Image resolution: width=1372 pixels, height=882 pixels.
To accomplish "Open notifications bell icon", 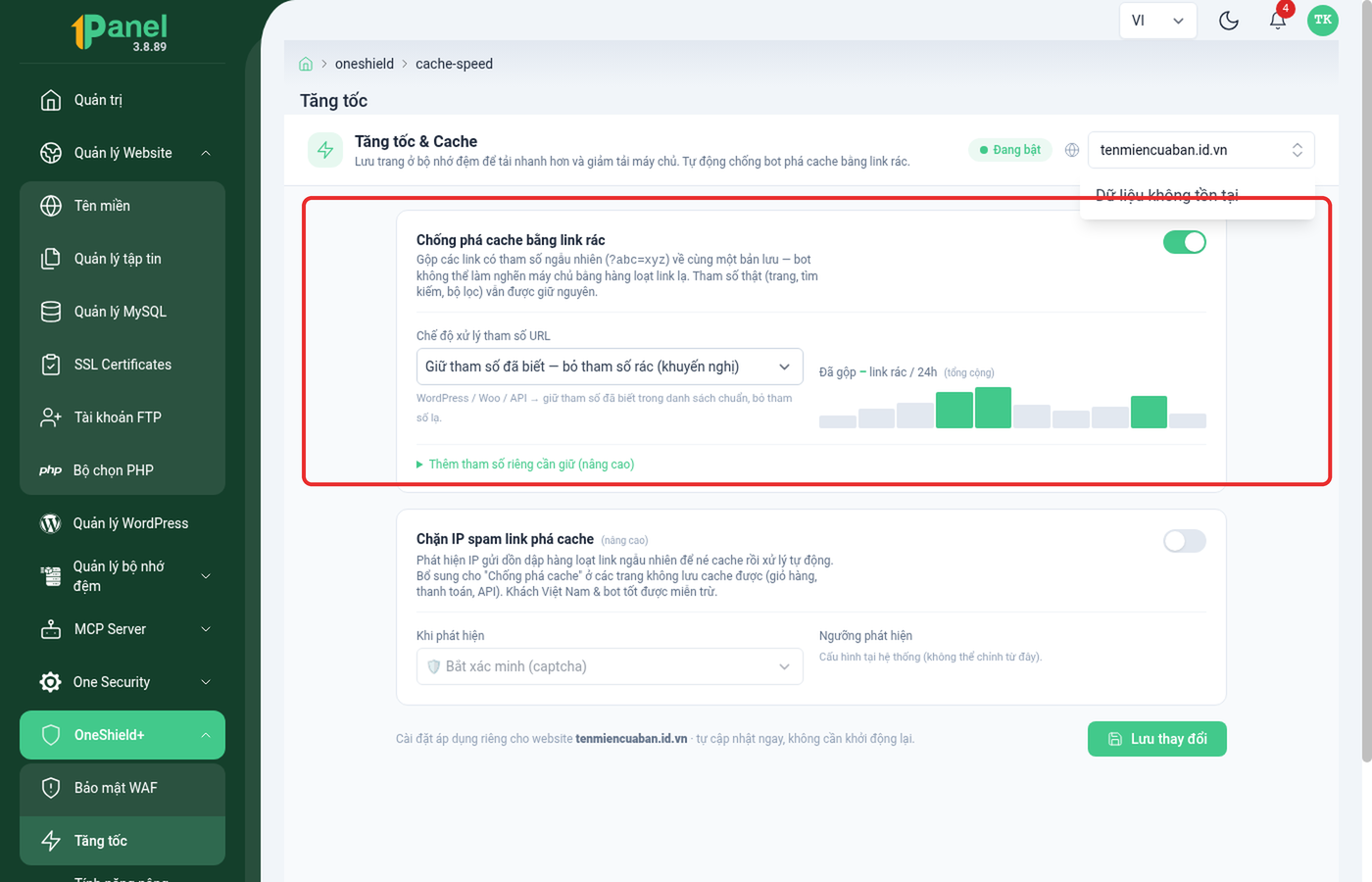I will pyautogui.click(x=1278, y=21).
